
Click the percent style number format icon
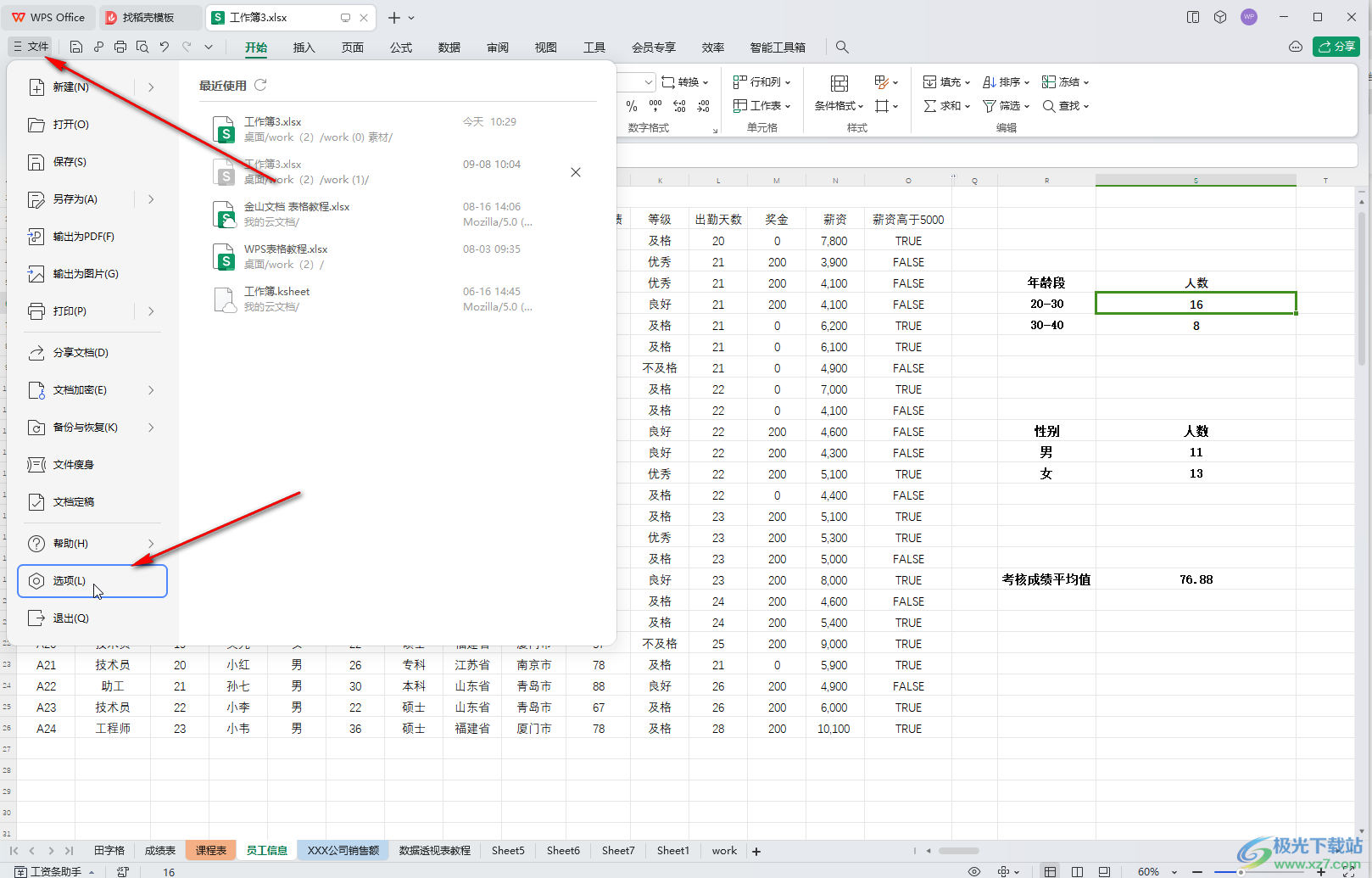point(631,106)
